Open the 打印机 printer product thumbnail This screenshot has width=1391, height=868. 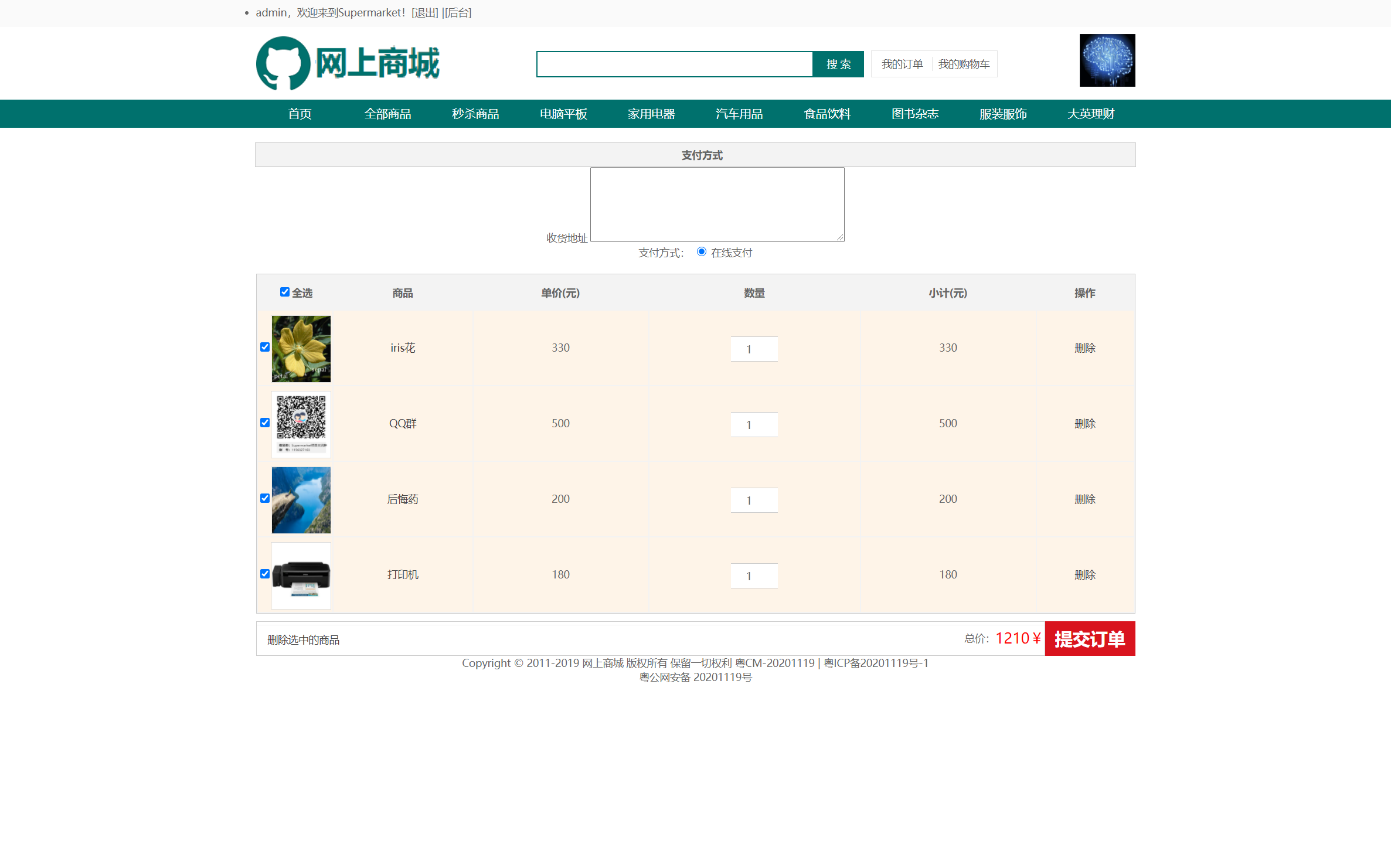[x=301, y=576]
